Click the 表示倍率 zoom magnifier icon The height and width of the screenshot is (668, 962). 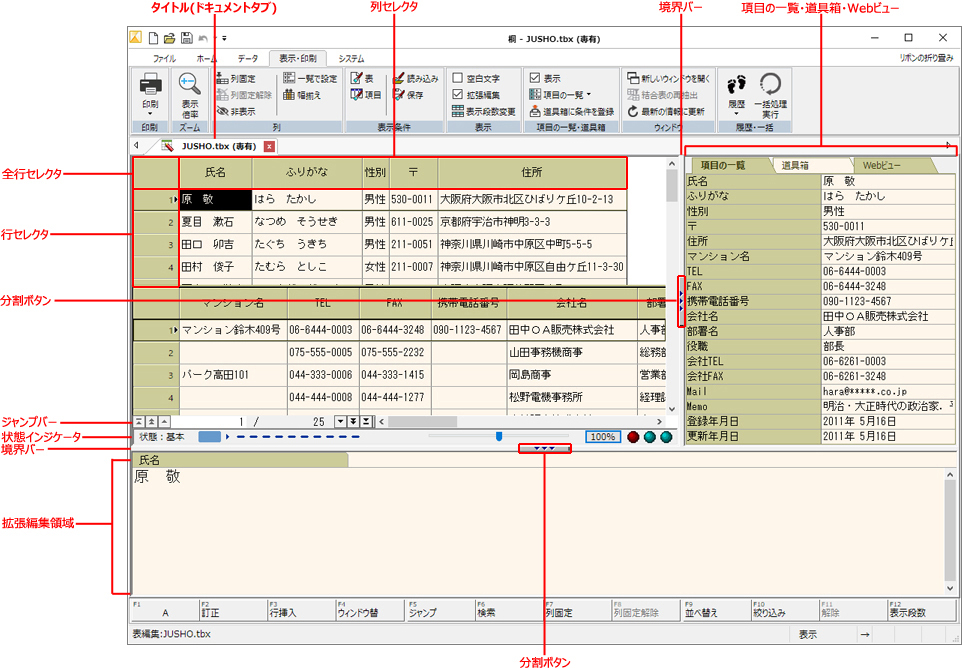[189, 85]
